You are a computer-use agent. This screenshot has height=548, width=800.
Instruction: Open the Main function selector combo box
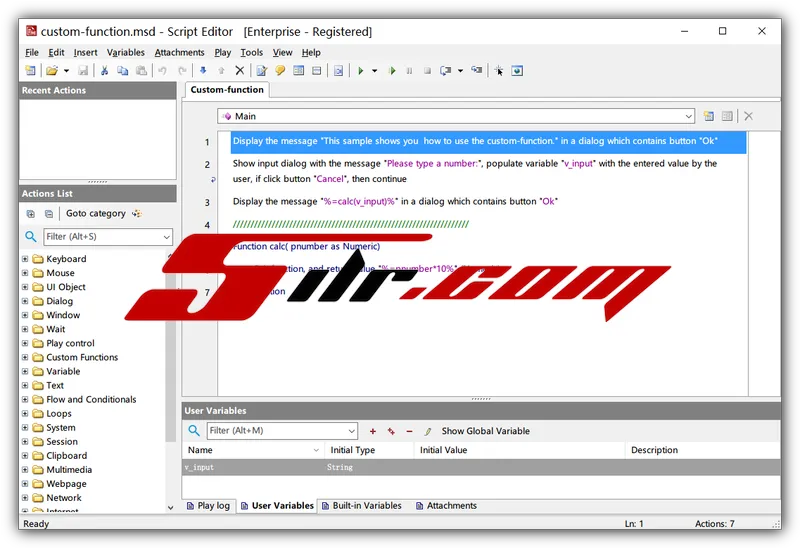pos(456,116)
